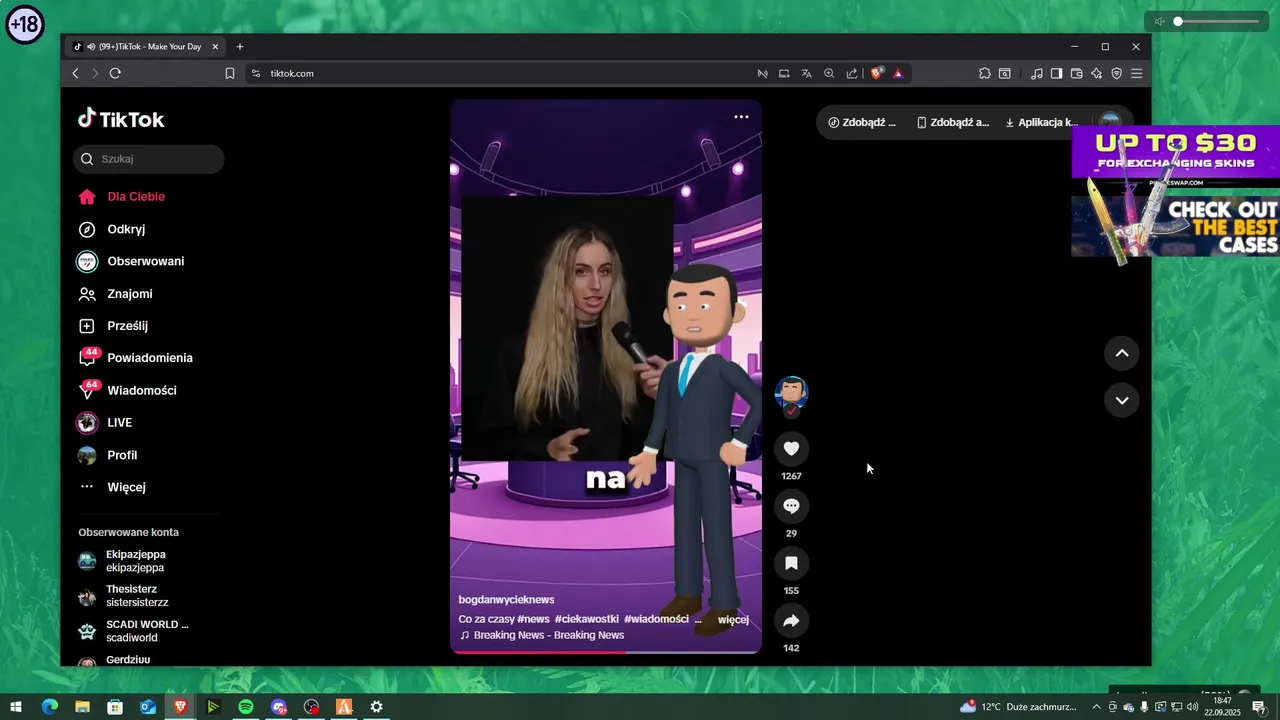Open the three-dot menu on the video
The width and height of the screenshot is (1280, 720).
741,117
